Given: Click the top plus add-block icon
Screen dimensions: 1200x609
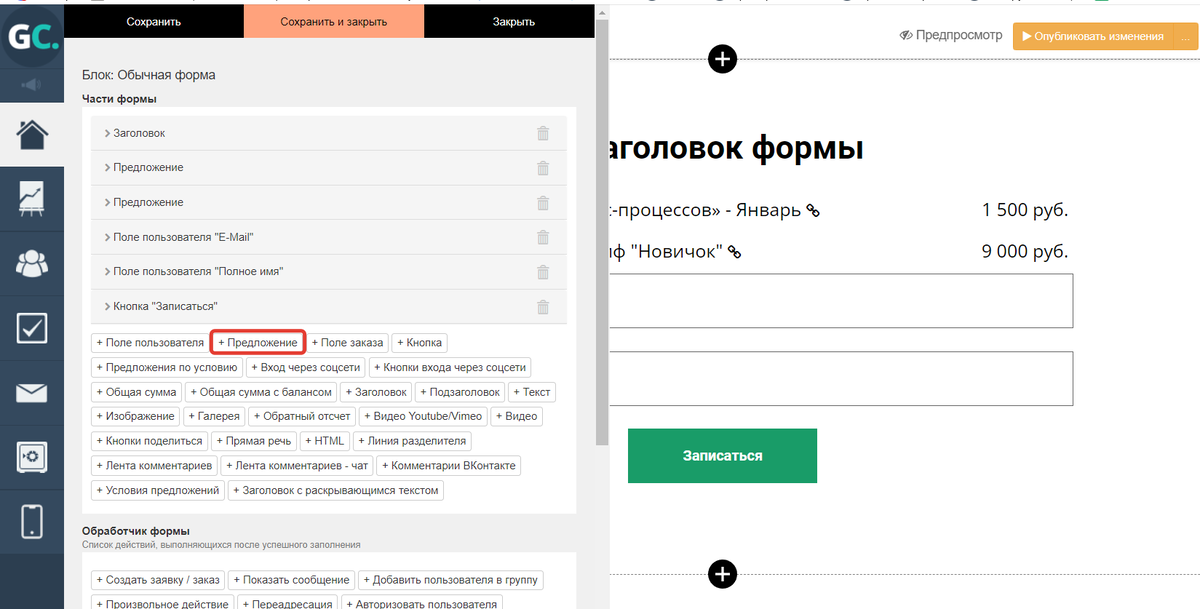Looking at the screenshot, I should pyautogui.click(x=722, y=59).
